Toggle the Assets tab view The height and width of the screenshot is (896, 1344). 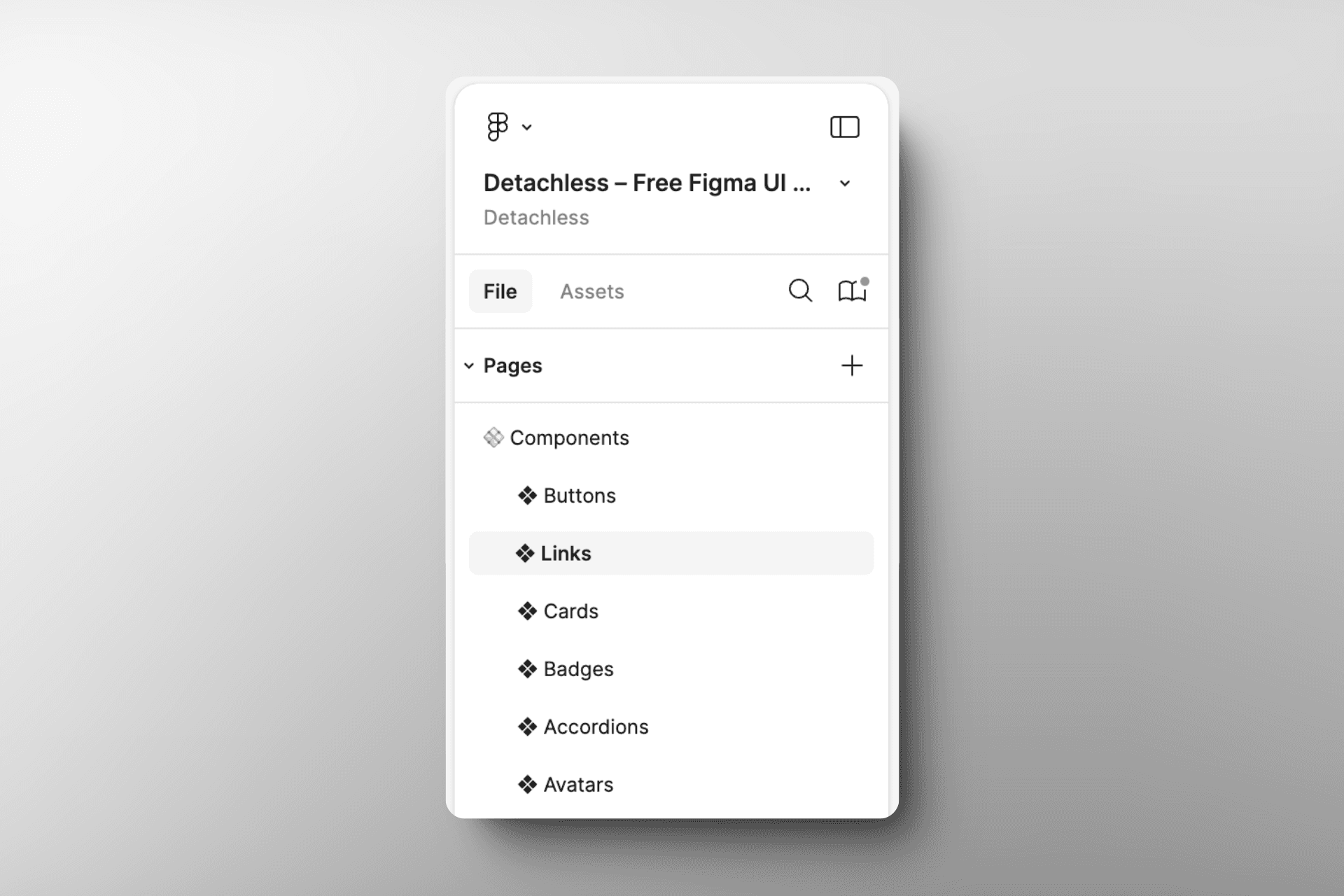[x=591, y=291]
